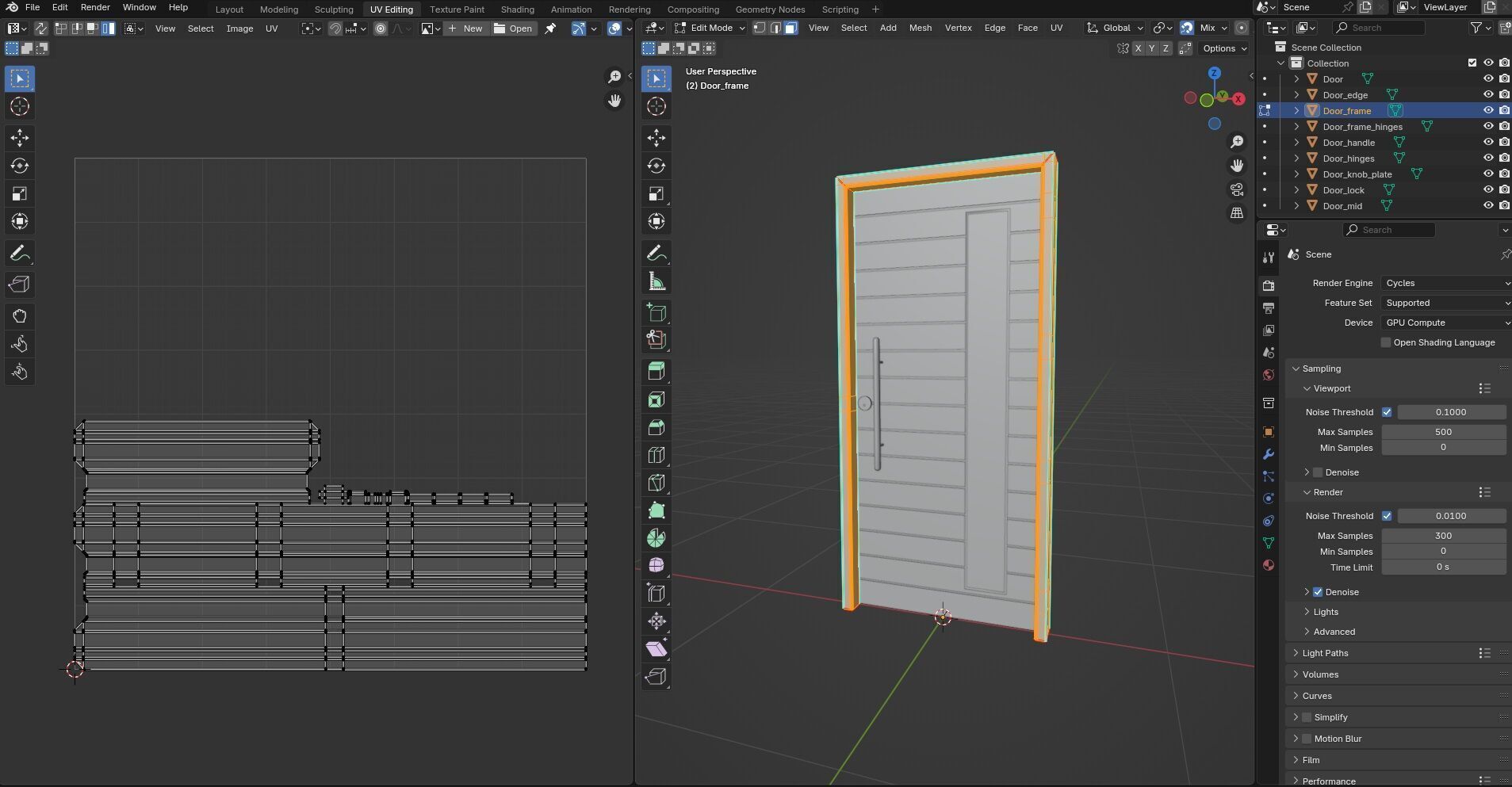The width and height of the screenshot is (1512, 787).
Task: Enable Open Shading Language checkbox
Action: pos(1386,342)
